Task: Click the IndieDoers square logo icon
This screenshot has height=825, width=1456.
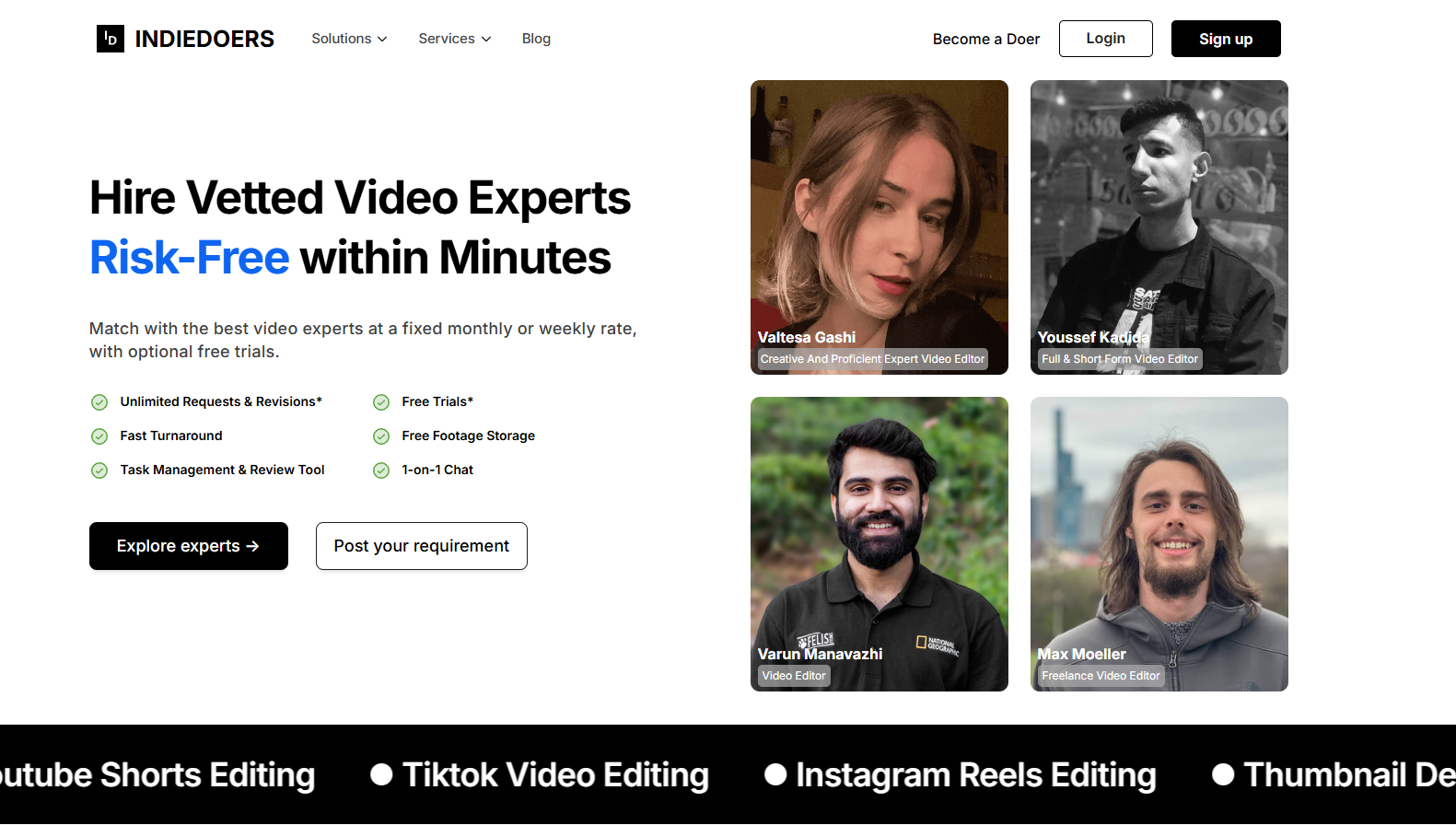Action: coord(111,39)
